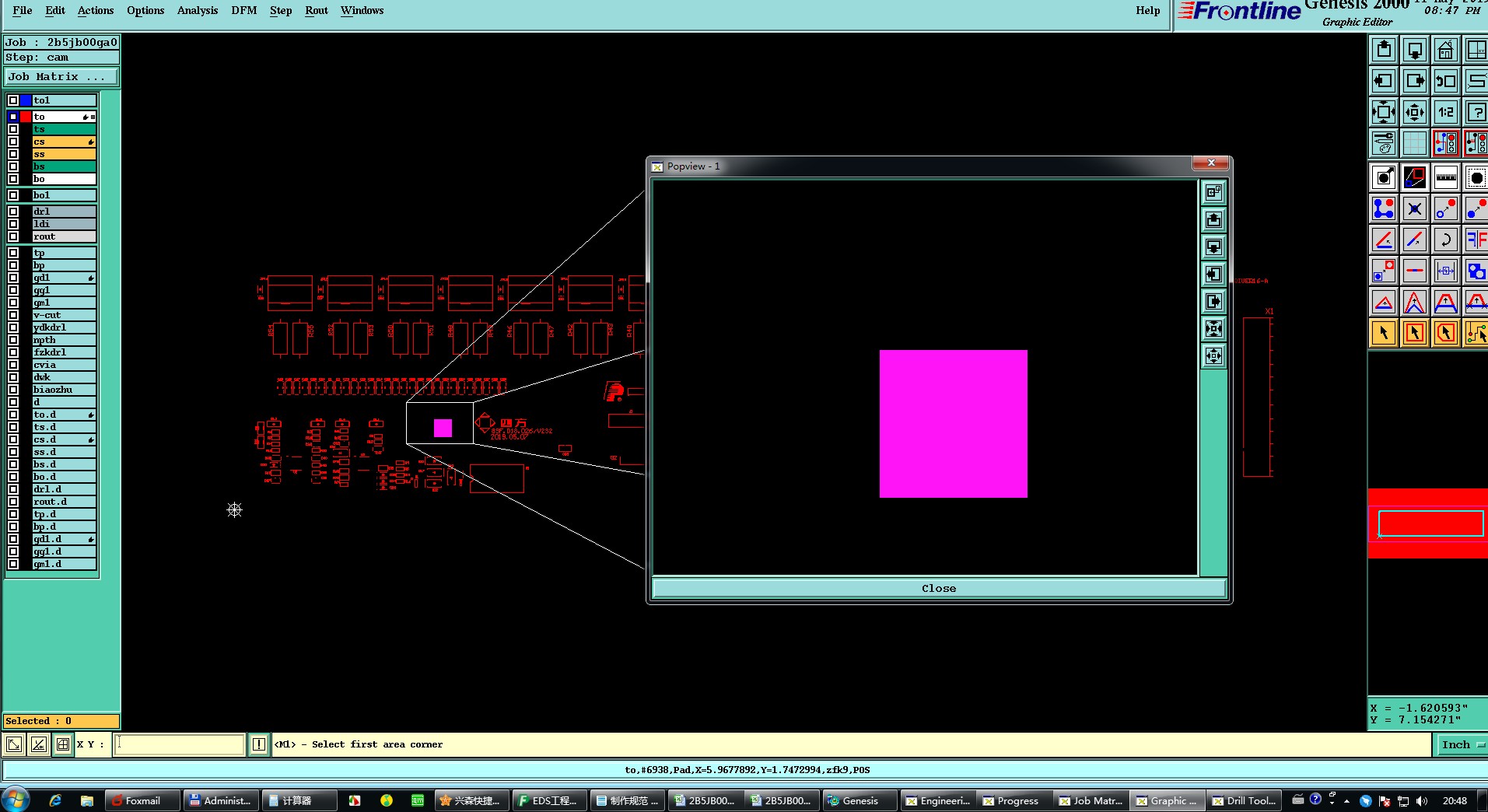Click the Popview pan down icon

tap(1213, 247)
